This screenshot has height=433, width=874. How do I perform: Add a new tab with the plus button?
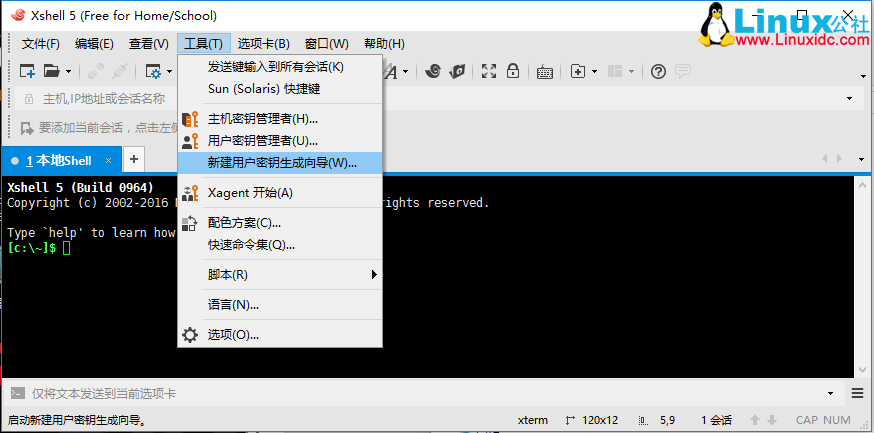point(134,159)
